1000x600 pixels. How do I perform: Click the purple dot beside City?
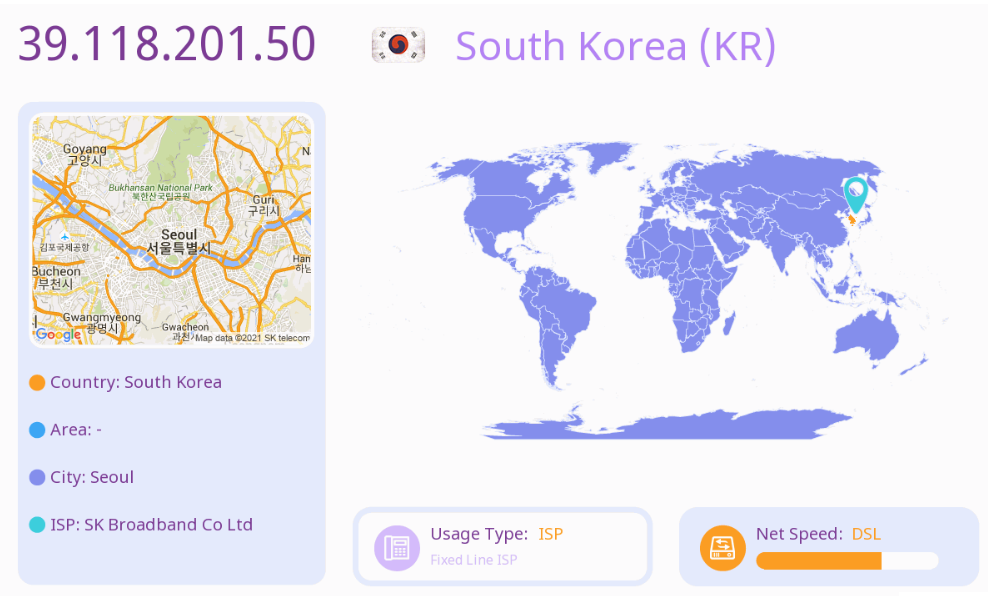(37, 478)
